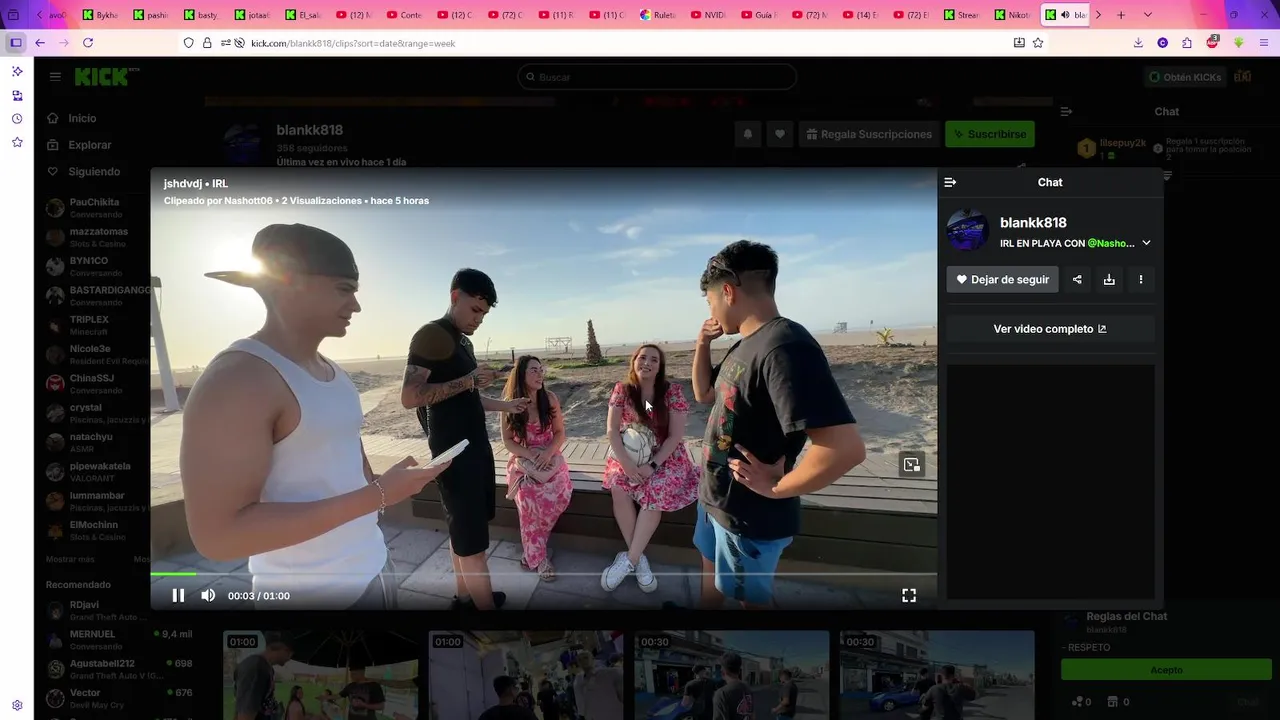Bookmark this page with the star
This screenshot has width=1280, height=720.
[x=1038, y=43]
